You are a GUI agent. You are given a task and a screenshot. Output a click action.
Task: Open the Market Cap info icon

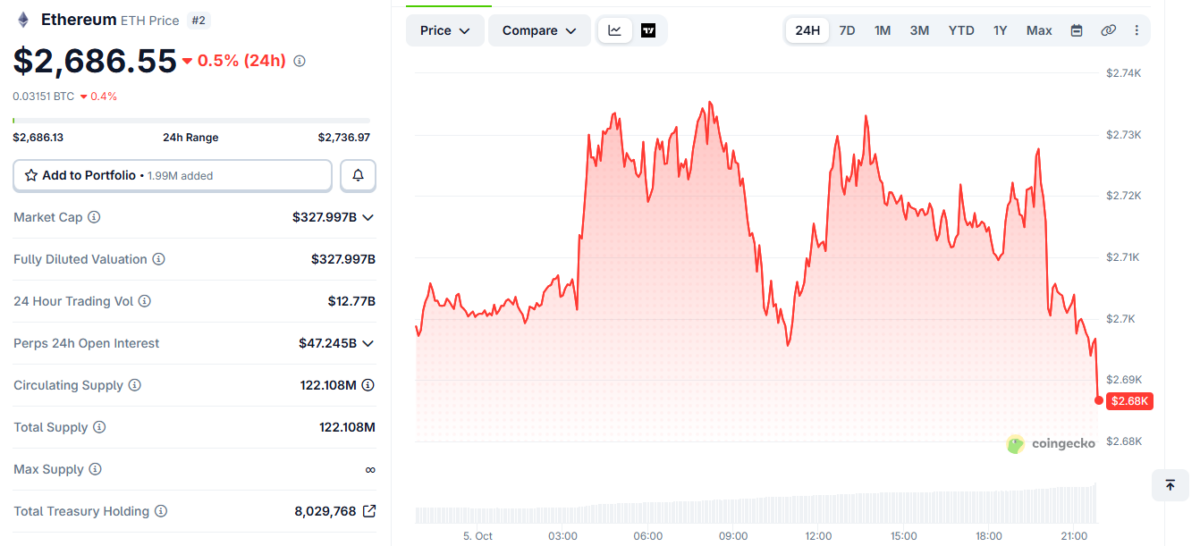click(94, 217)
